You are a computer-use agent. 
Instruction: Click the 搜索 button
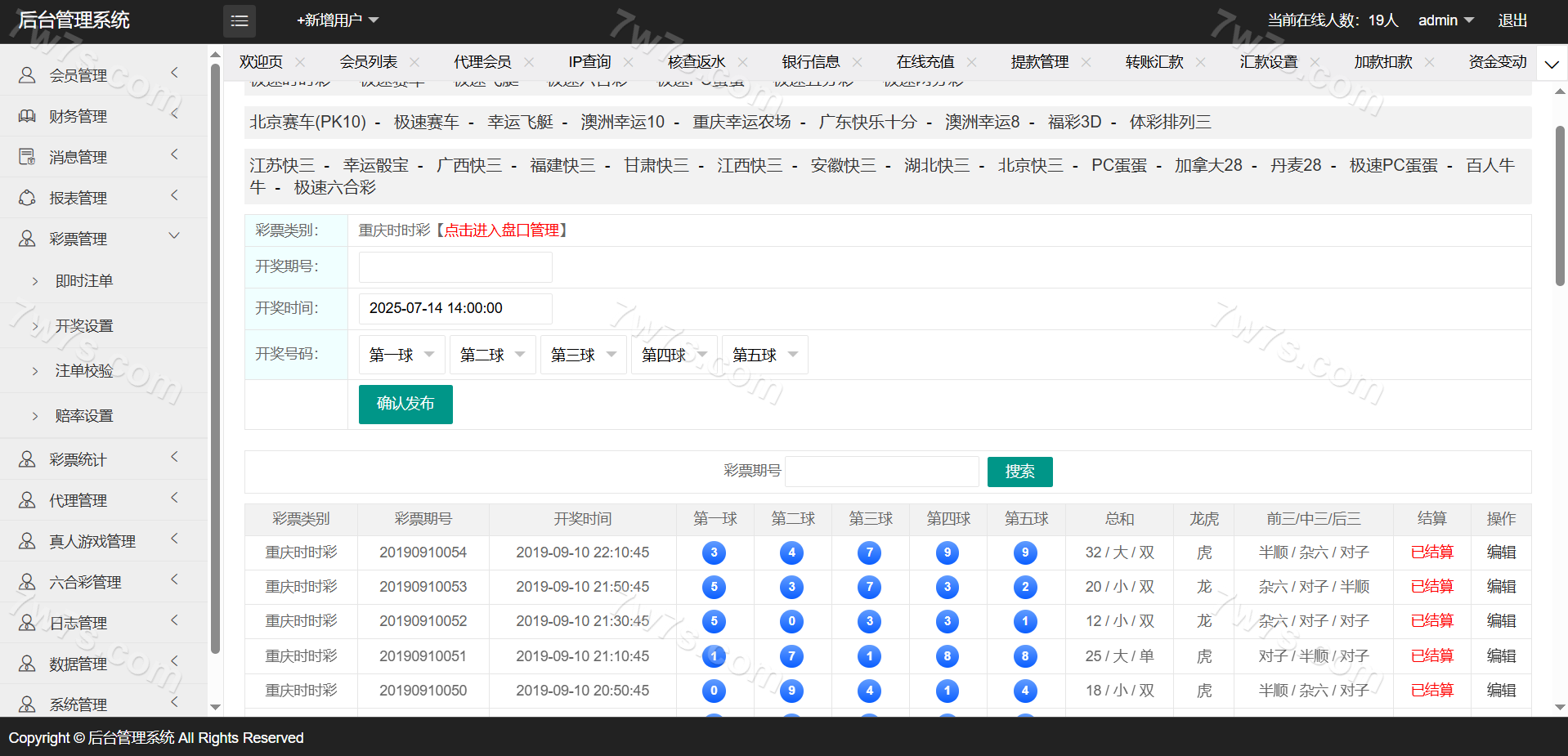pos(1019,472)
